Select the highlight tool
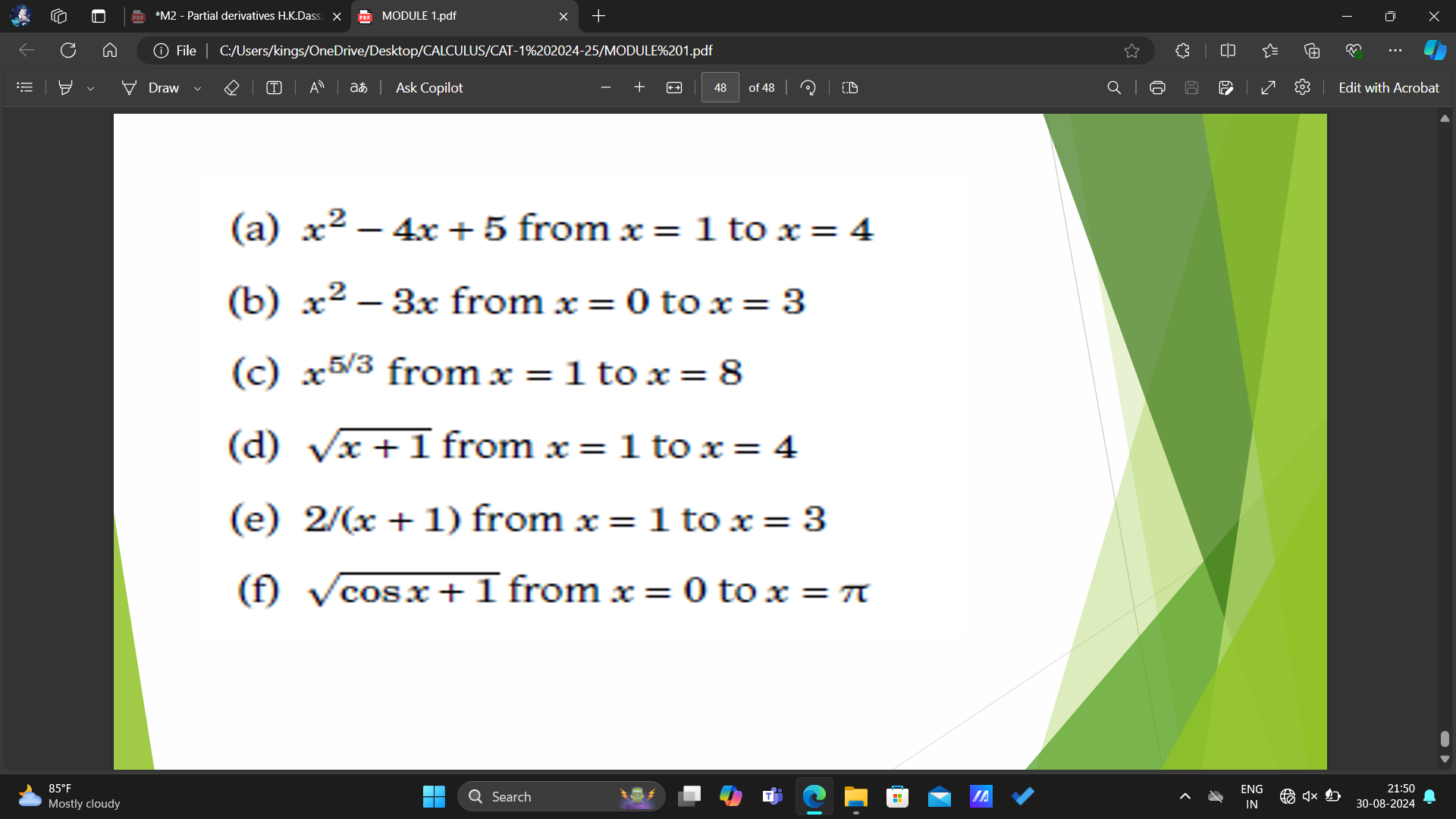The image size is (1456, 819). click(x=66, y=88)
